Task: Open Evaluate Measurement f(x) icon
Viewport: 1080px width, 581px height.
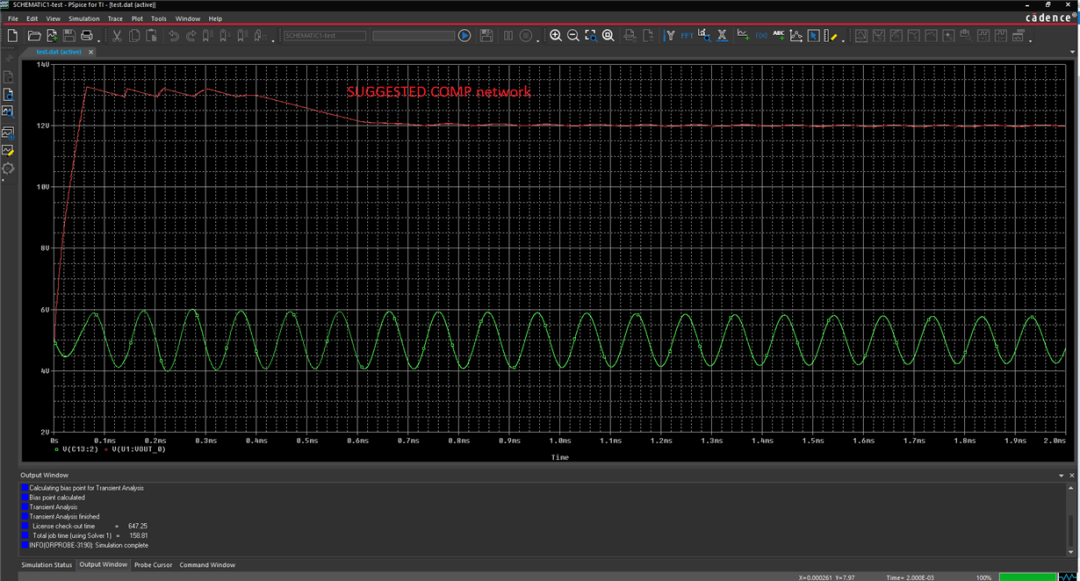Action: (761, 35)
